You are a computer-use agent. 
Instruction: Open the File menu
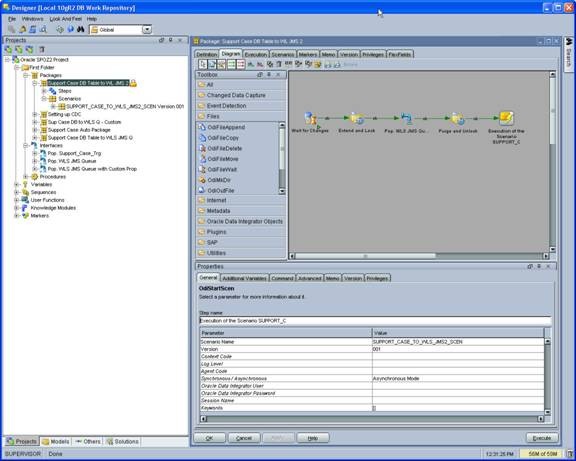(12, 19)
